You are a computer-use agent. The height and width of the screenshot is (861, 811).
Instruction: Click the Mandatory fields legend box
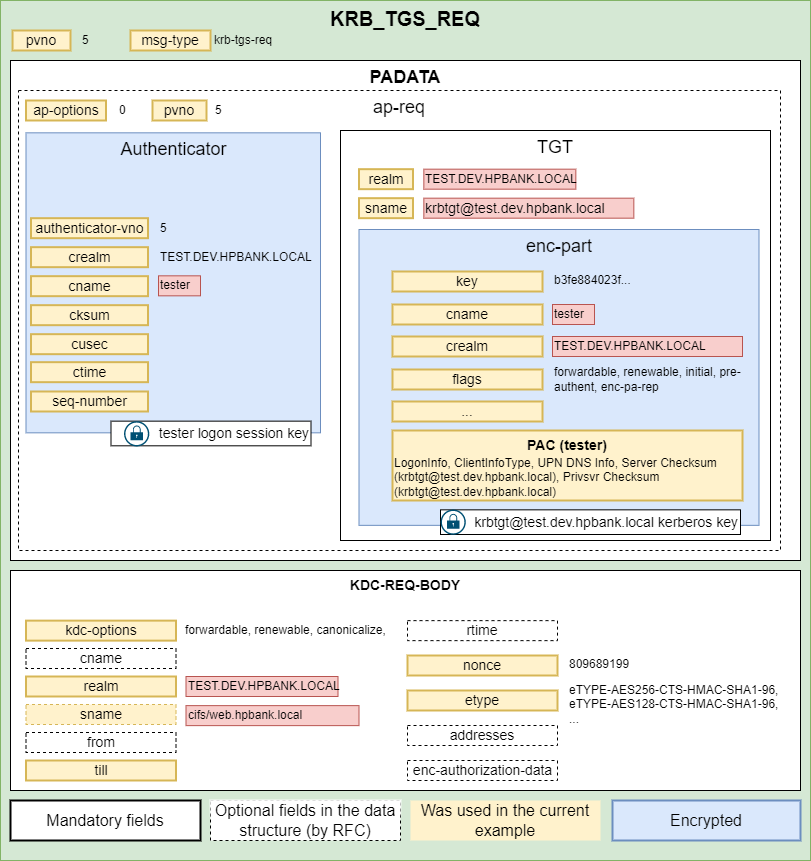pos(105,820)
